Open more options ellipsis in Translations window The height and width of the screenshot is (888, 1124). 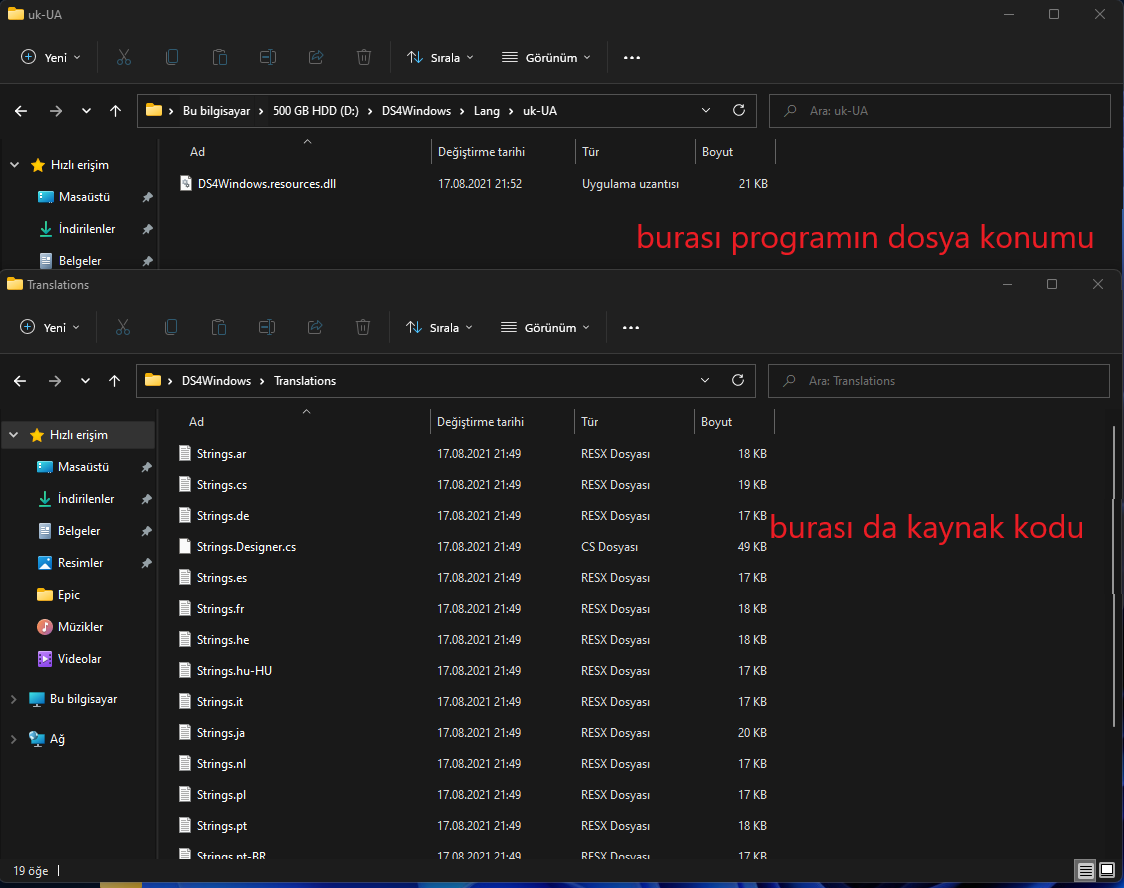tap(631, 328)
